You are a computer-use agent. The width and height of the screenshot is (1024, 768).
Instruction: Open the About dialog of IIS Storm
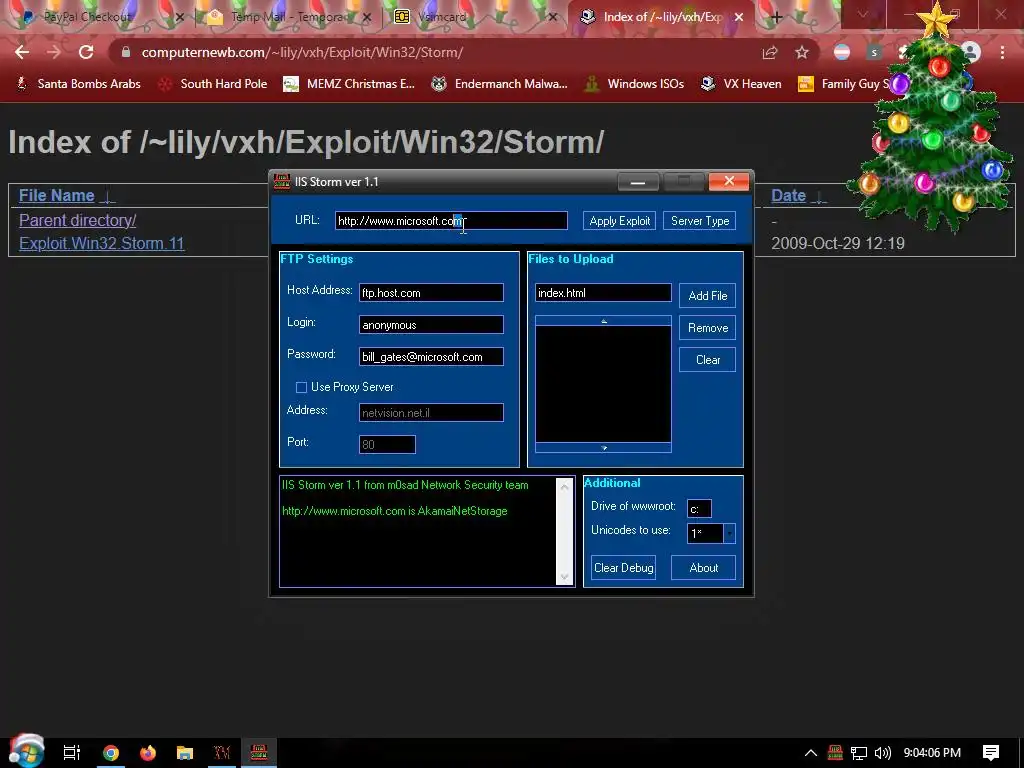click(x=703, y=568)
